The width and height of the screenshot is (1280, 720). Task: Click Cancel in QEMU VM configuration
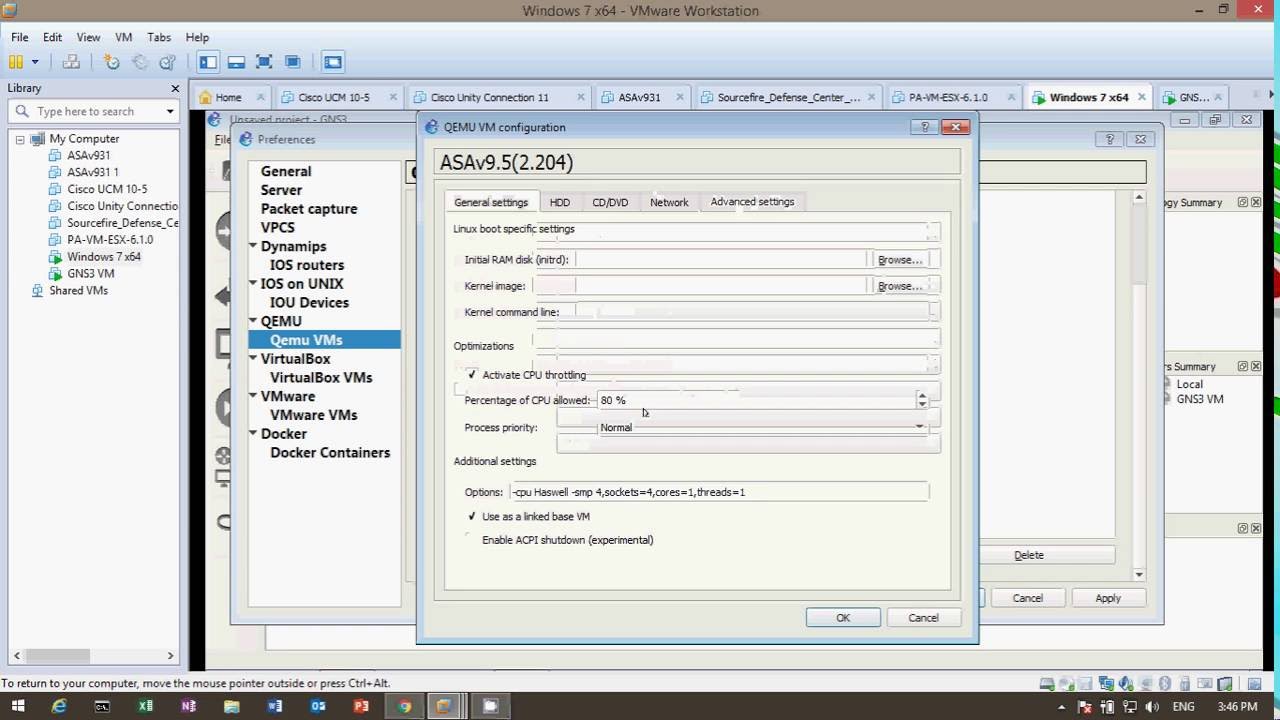pos(923,618)
